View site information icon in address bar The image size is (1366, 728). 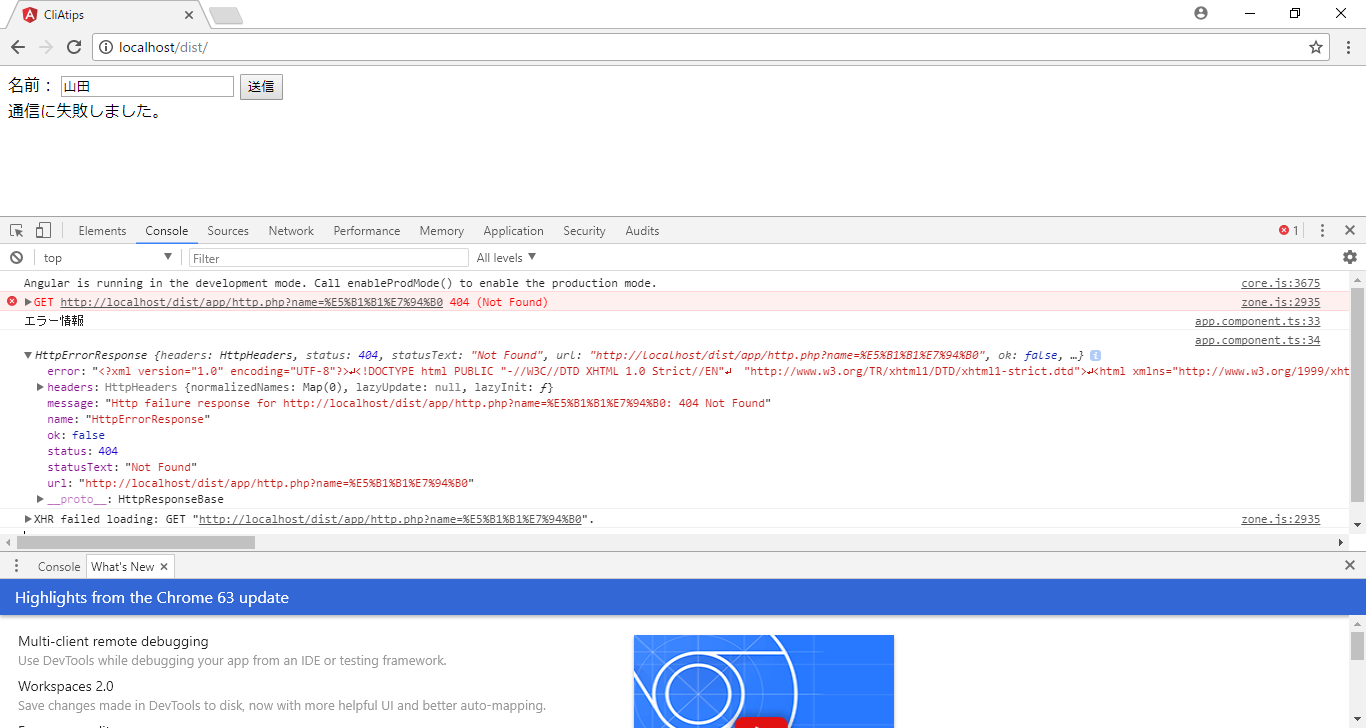click(x=106, y=47)
